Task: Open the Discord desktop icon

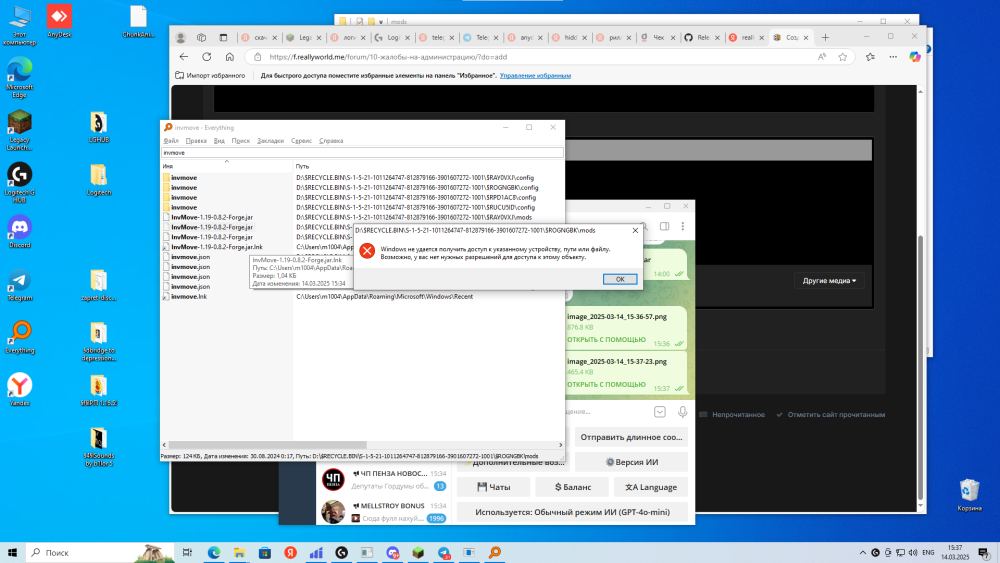Action: (x=20, y=232)
